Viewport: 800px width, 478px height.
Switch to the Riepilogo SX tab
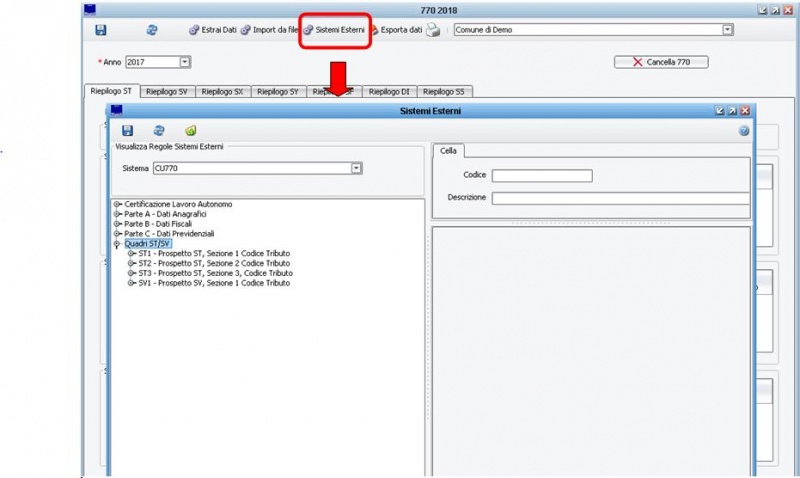(222, 92)
